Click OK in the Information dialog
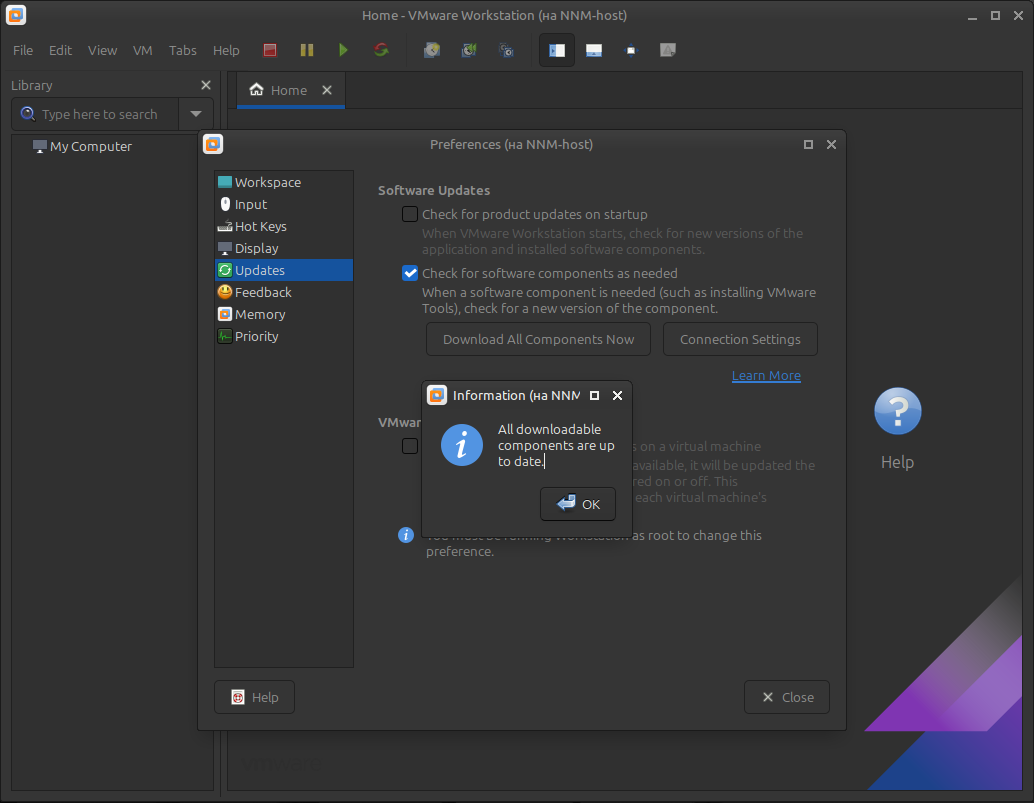Viewport: 1034px width, 803px height. coord(578,504)
